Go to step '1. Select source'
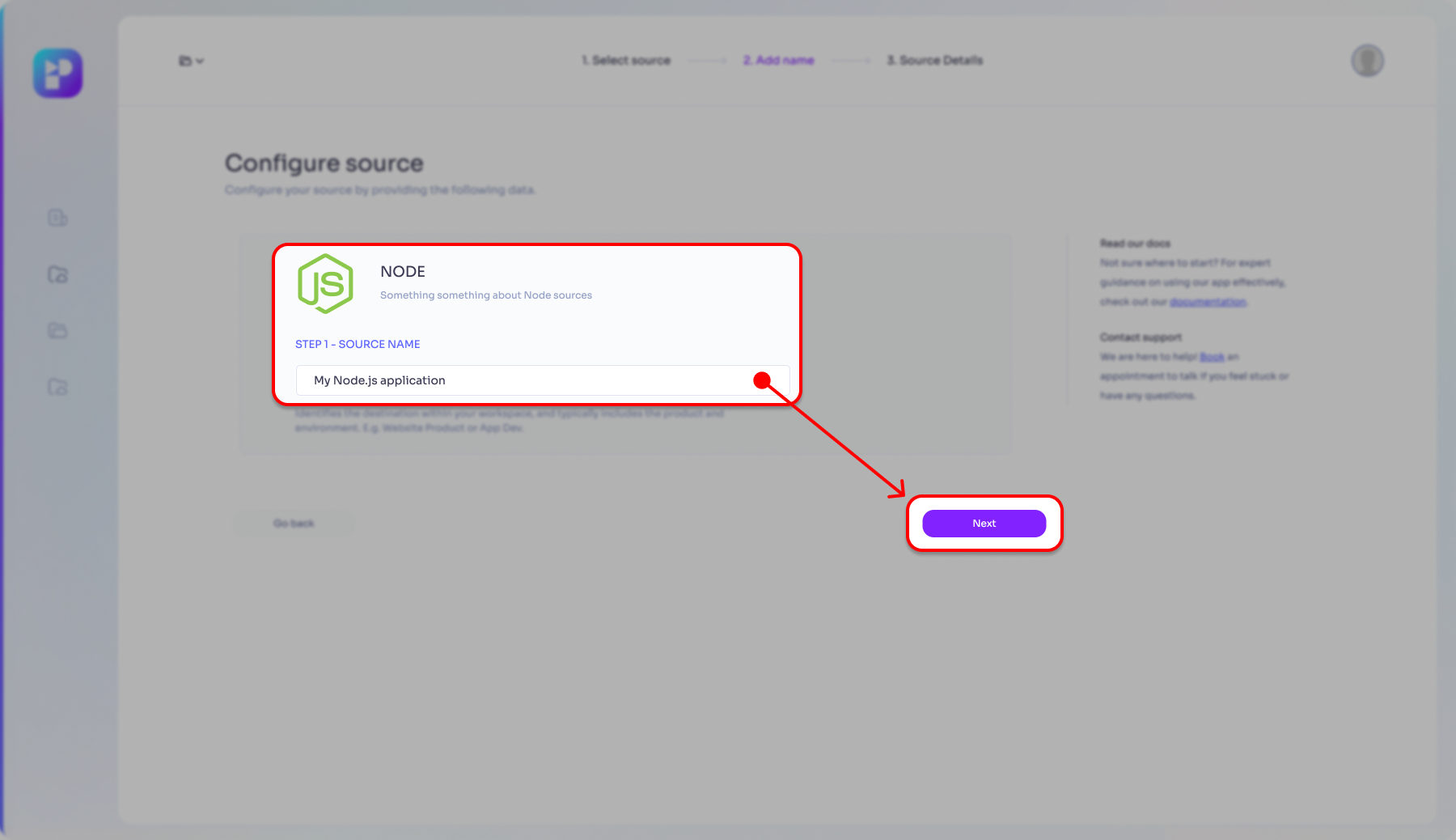This screenshot has height=840, width=1456. click(626, 61)
